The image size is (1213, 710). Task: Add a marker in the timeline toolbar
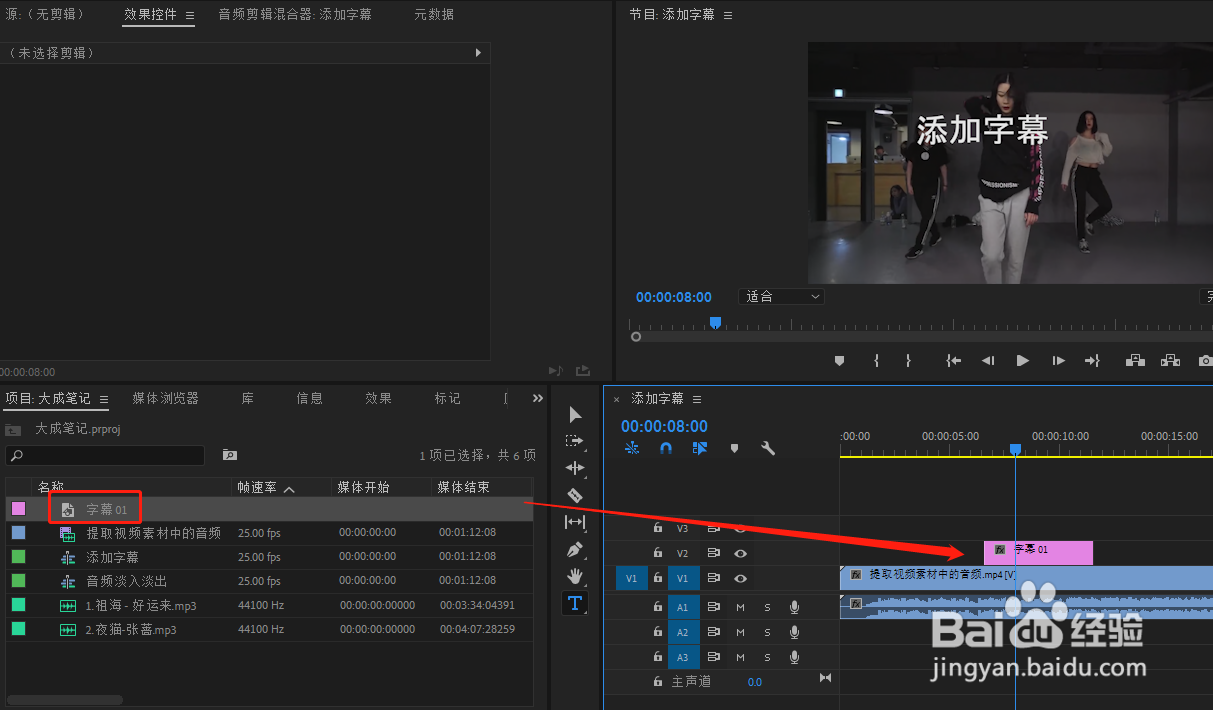[x=735, y=449]
